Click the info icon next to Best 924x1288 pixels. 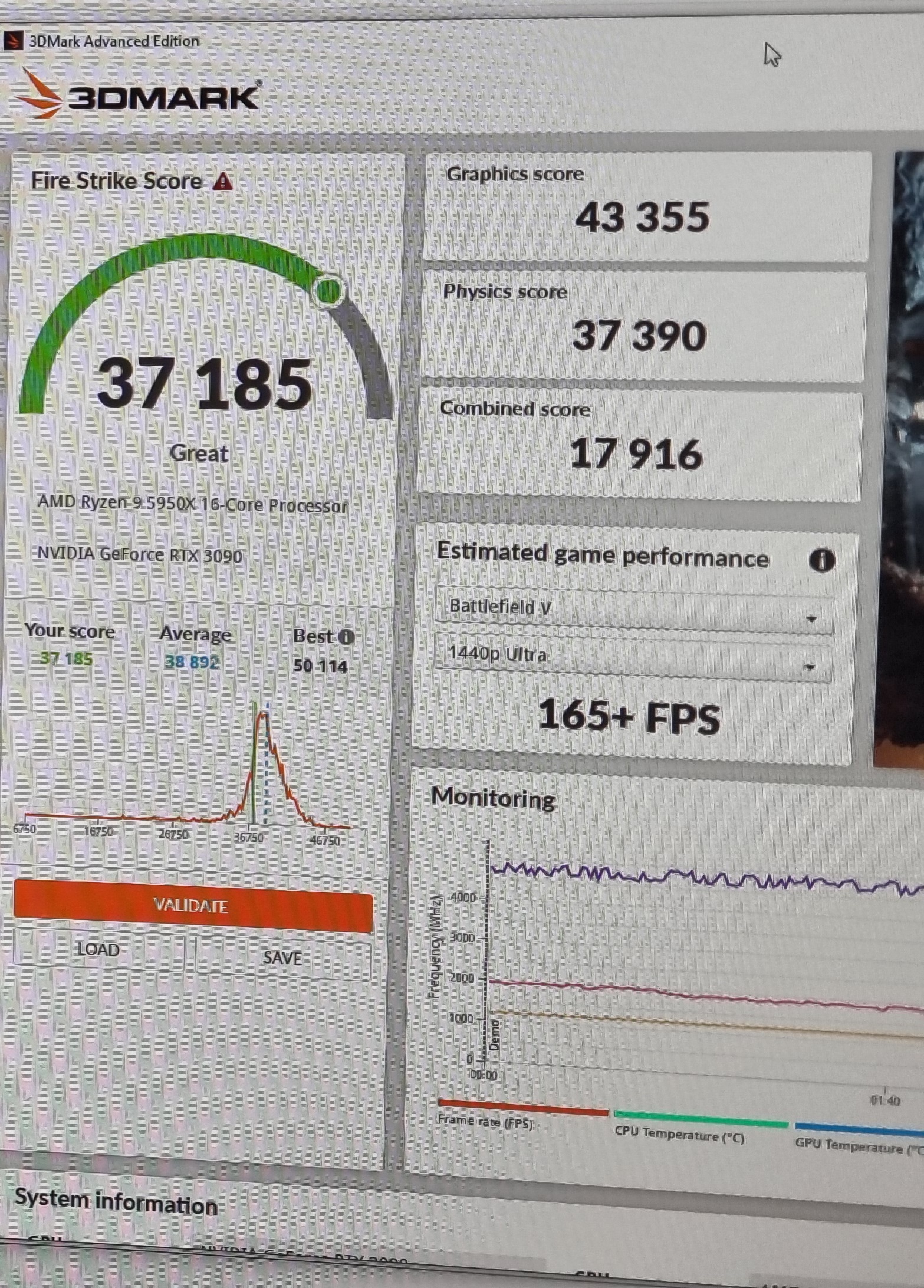(347, 637)
